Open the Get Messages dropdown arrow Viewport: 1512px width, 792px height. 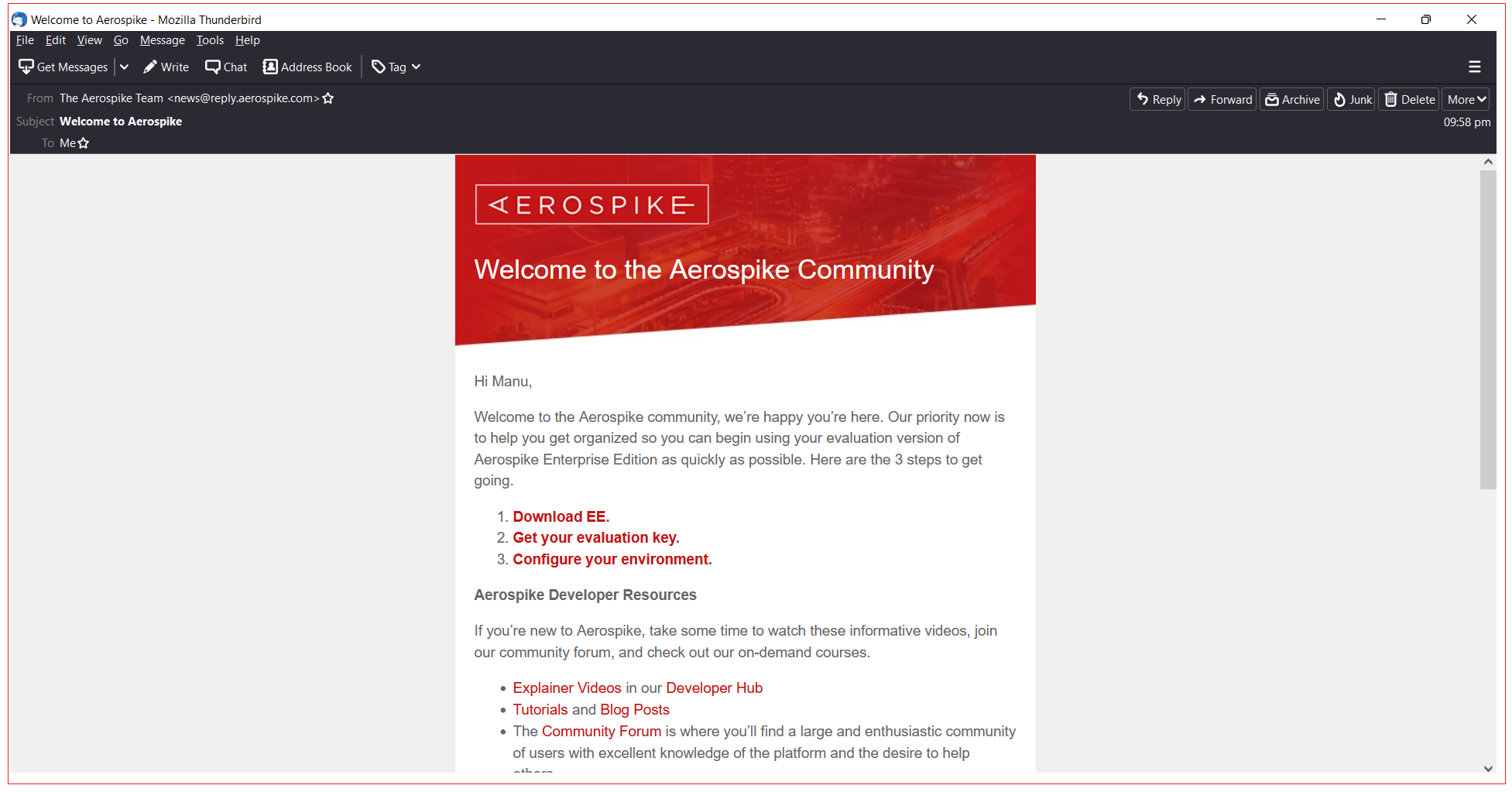click(124, 67)
